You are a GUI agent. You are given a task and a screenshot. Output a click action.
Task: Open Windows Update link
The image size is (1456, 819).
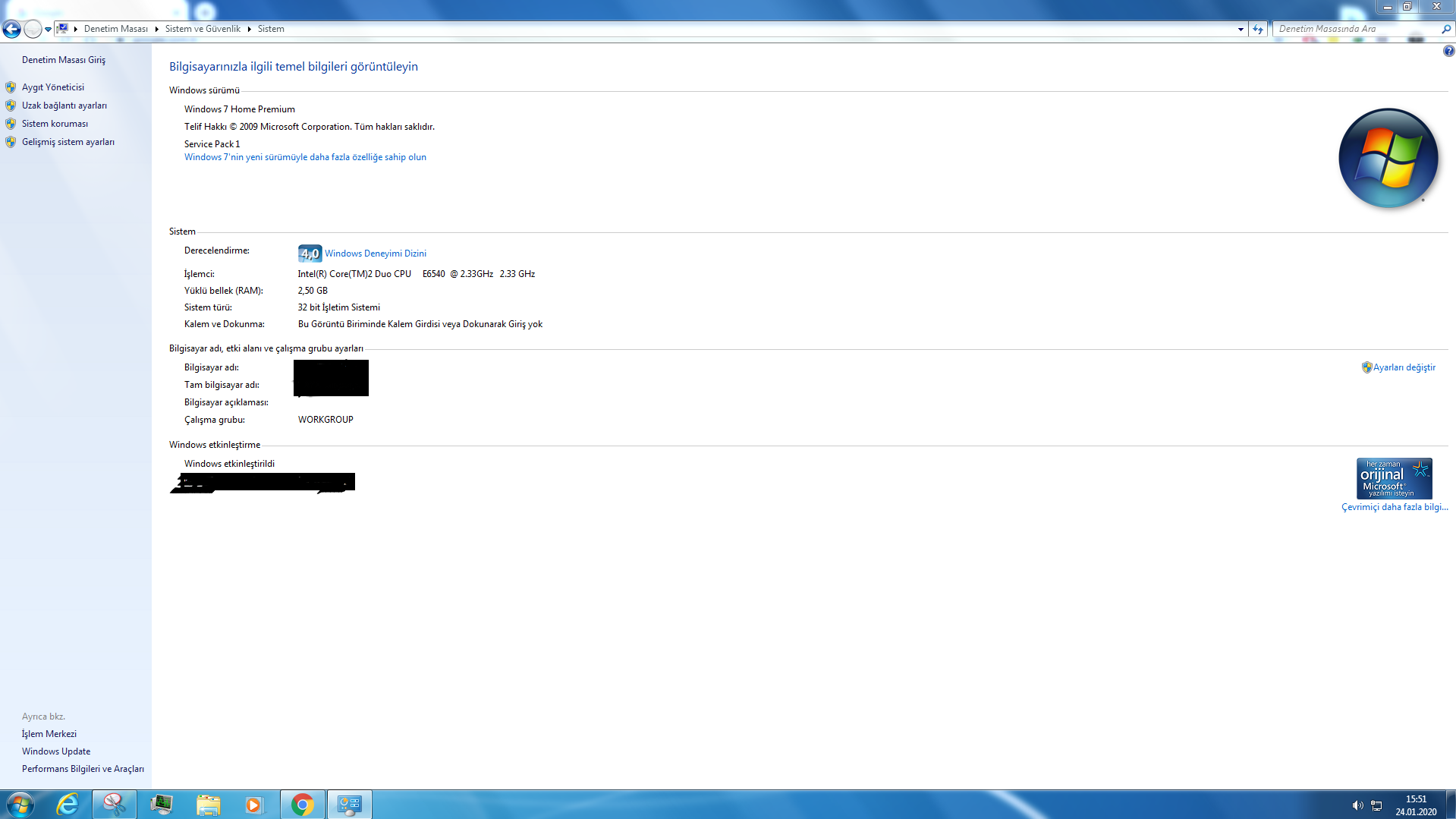(x=56, y=751)
